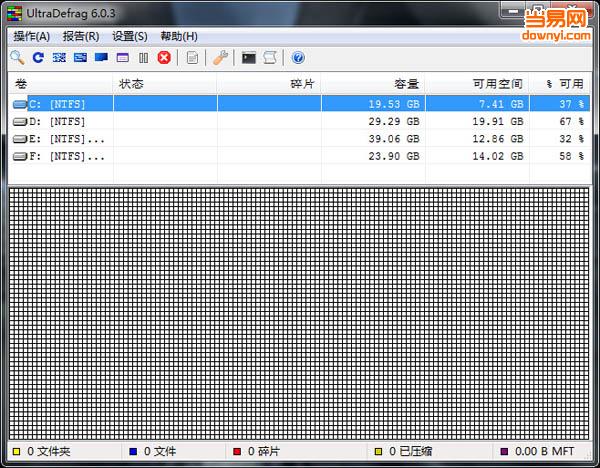Select the F: [NTFS] volume row
Viewport: 600px width, 468px height.
(60, 157)
